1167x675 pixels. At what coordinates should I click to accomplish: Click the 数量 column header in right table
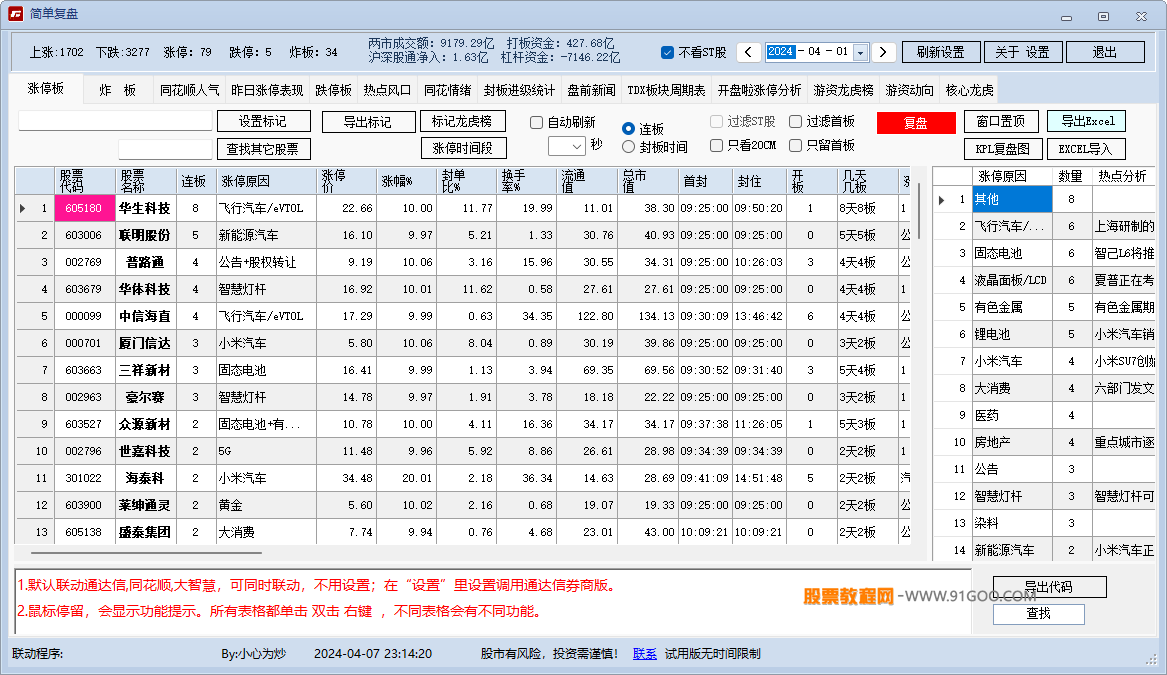click(x=1070, y=176)
